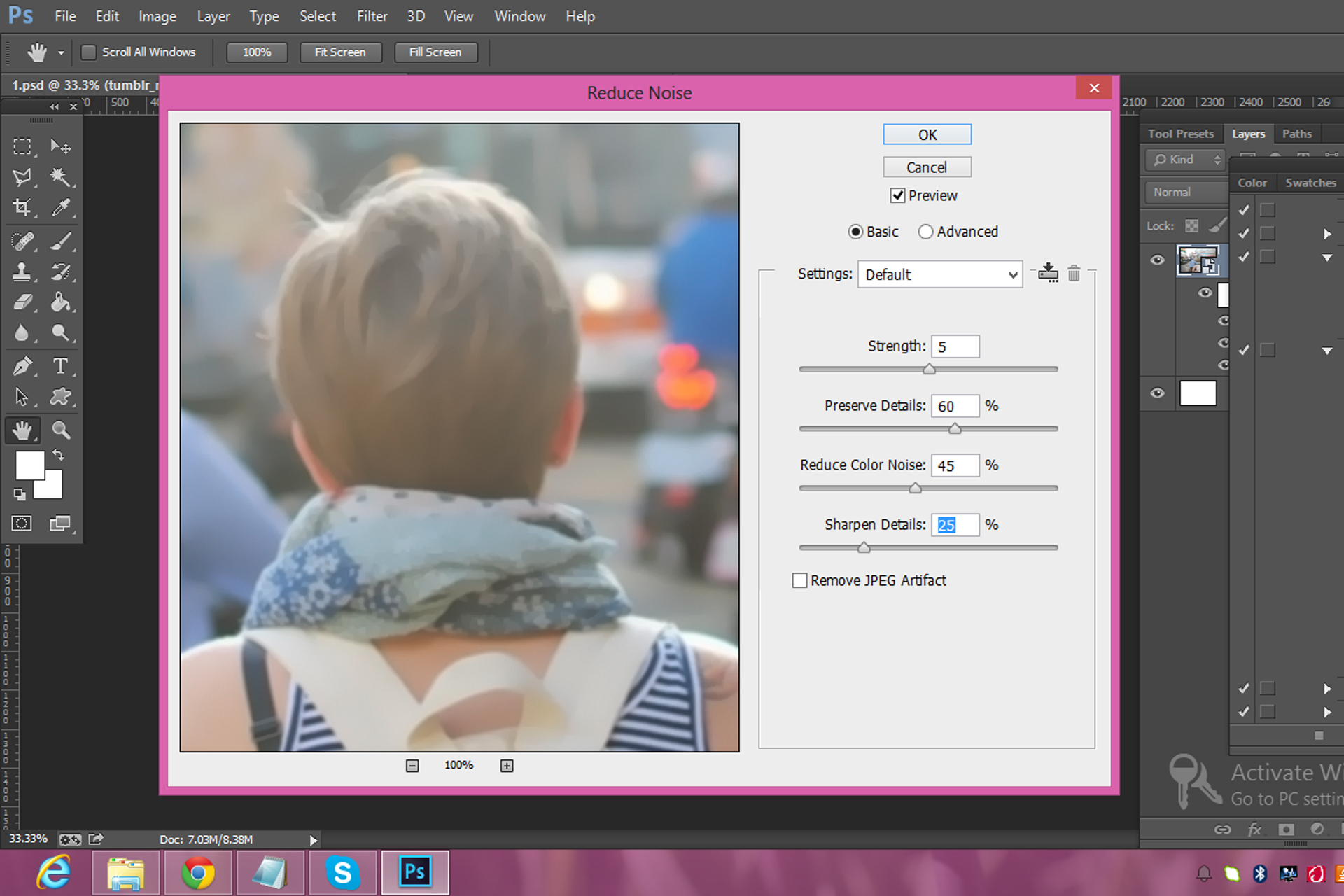This screenshot has width=1344, height=896.
Task: Zoom in preview with plus button
Action: (507, 766)
